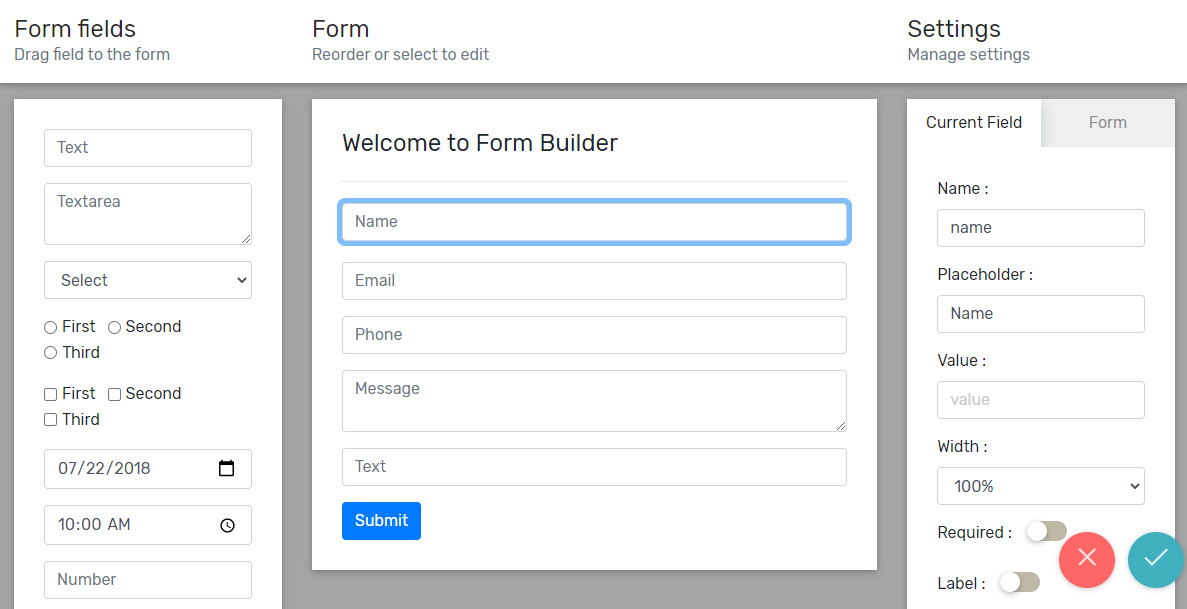Enable the Required toggle
The image size is (1187, 609).
(1046, 532)
